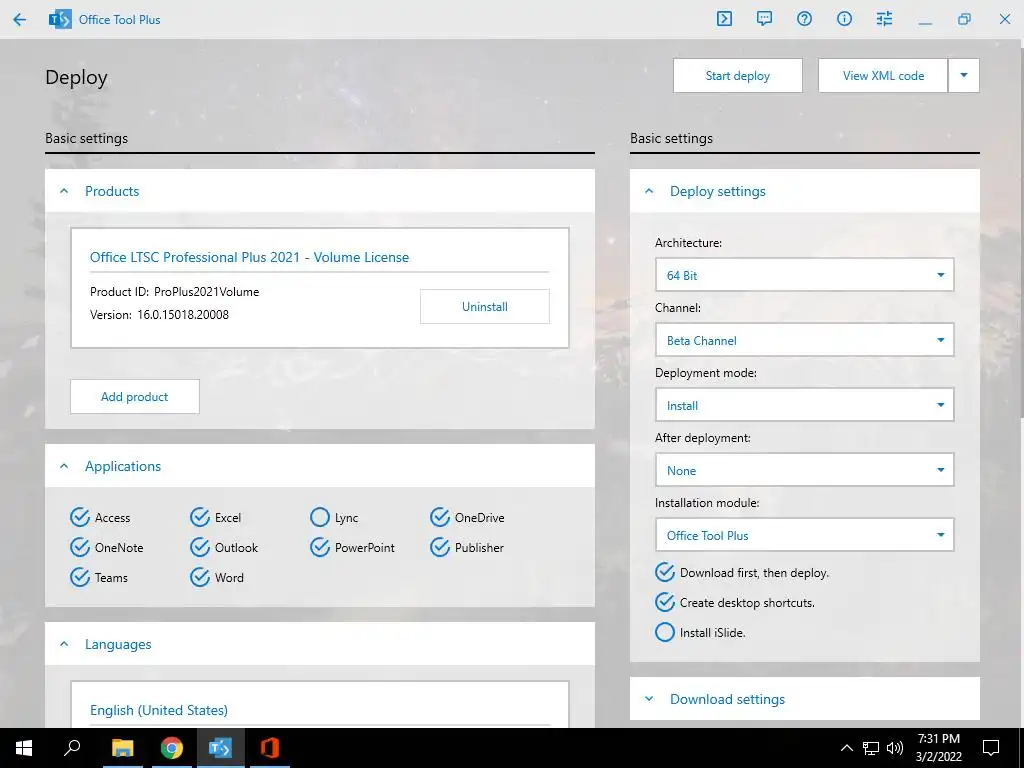1024x768 pixels.
Task: Go back using the arrow icon
Action: pos(20,20)
